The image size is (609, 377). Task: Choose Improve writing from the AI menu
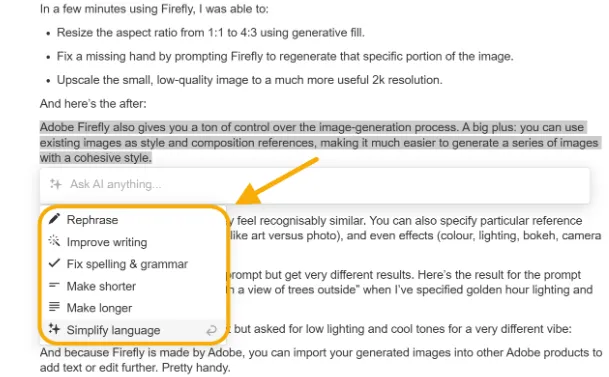pos(107,242)
